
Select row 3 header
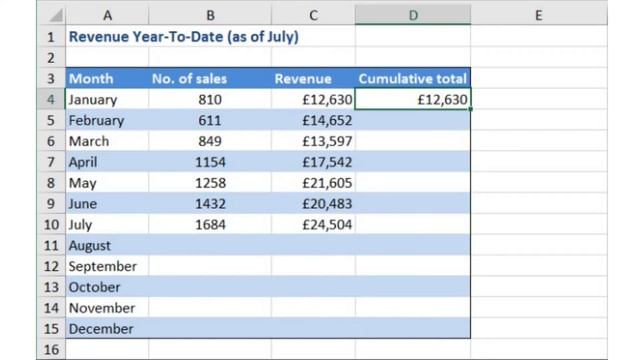pos(51,78)
